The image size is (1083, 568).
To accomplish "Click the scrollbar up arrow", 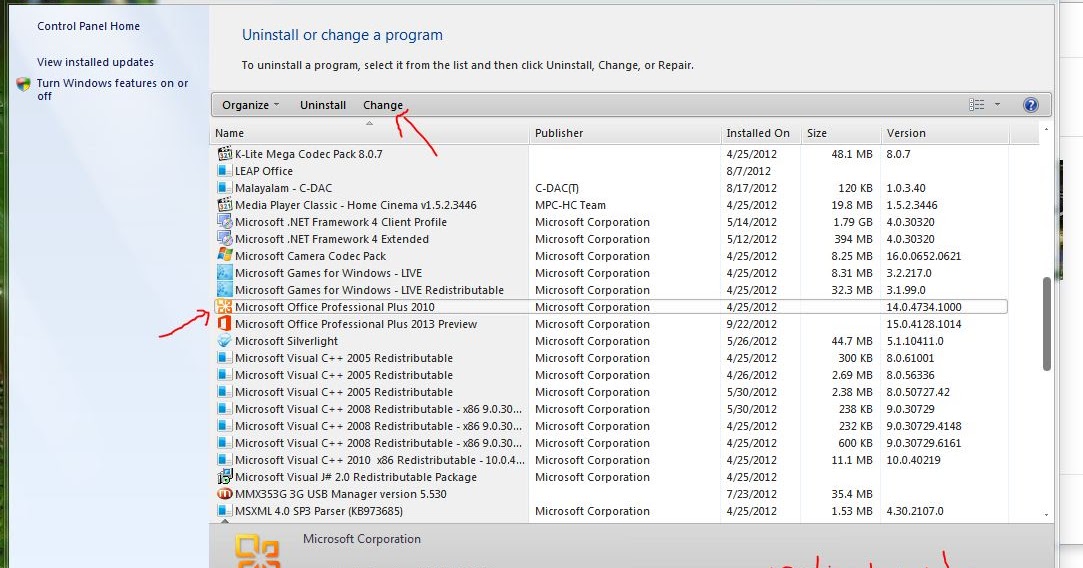I will [x=1046, y=130].
